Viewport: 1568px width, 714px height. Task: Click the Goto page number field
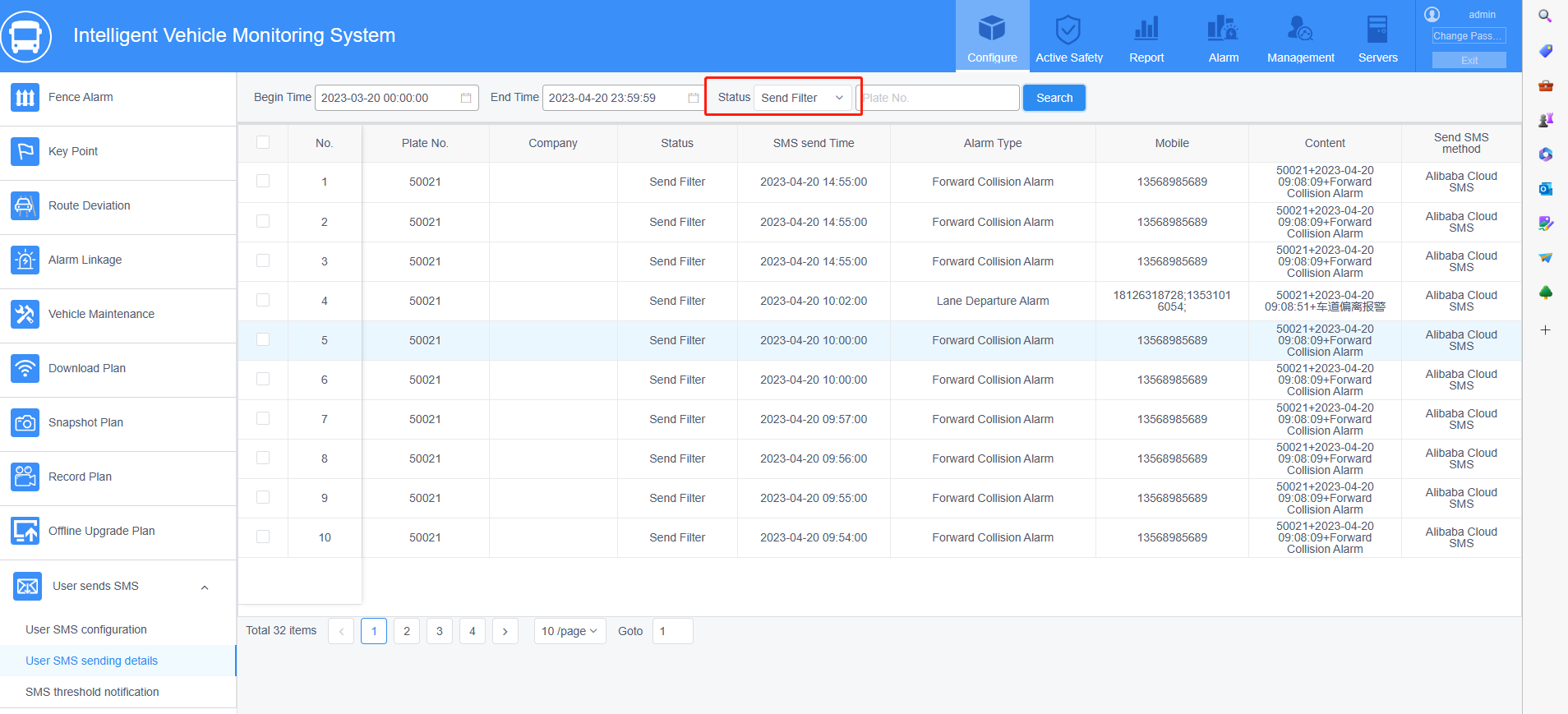coord(673,631)
